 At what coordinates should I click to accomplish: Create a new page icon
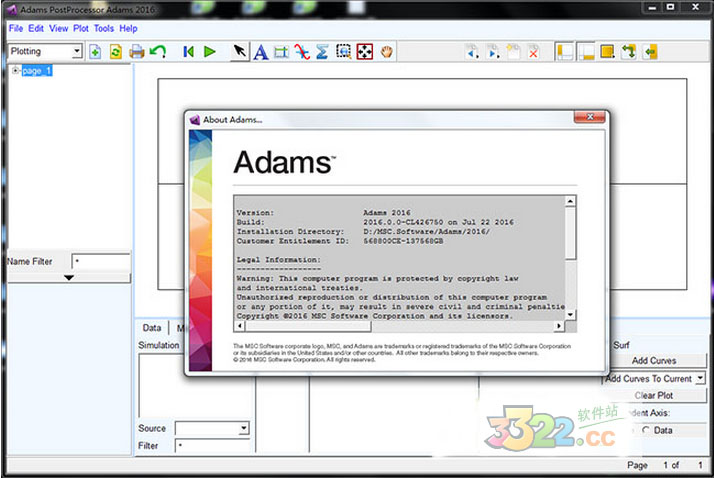pos(513,51)
